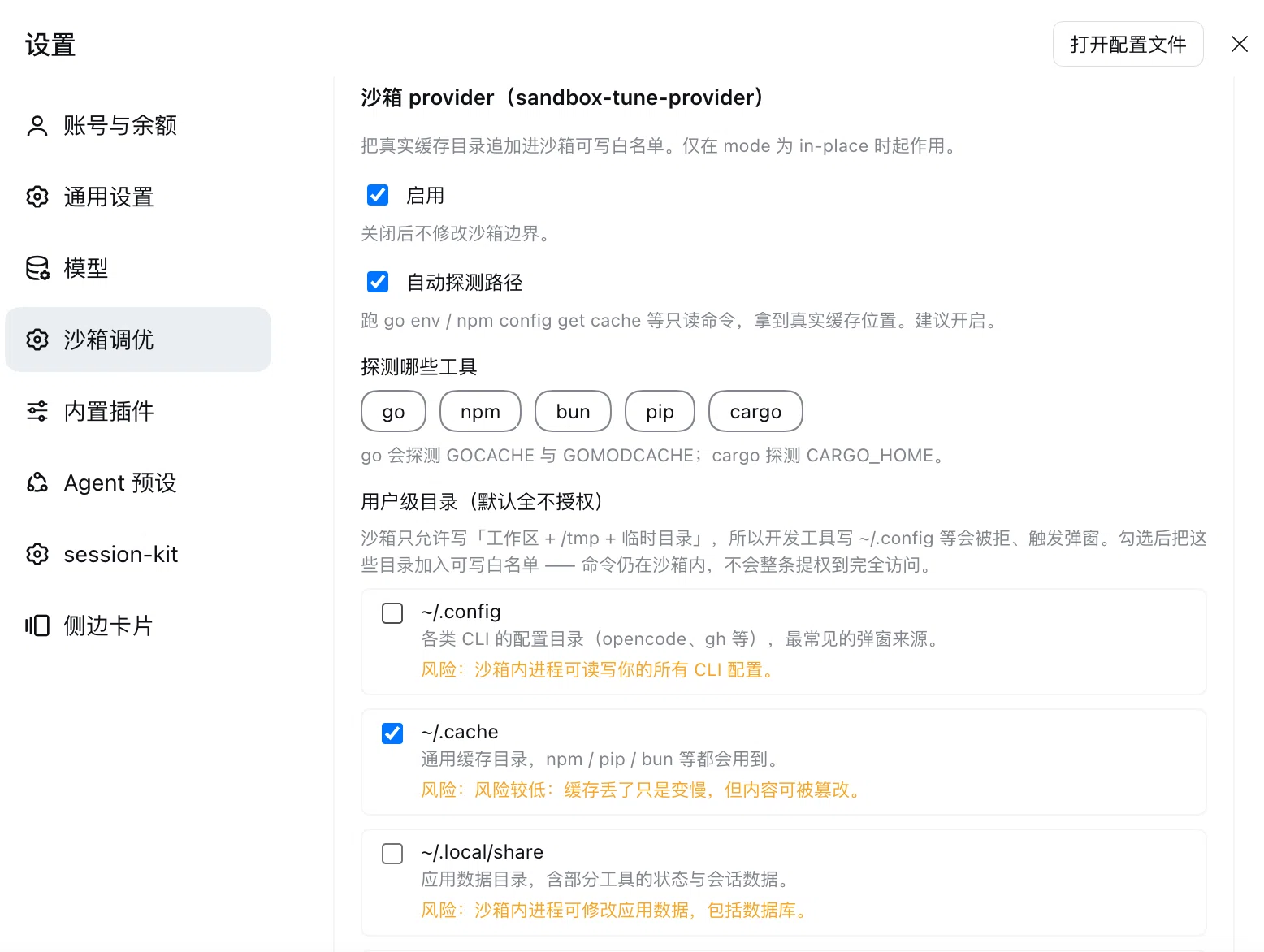Toggle the pip tool chip
Viewport: 1264px width, 952px height.
660,411
